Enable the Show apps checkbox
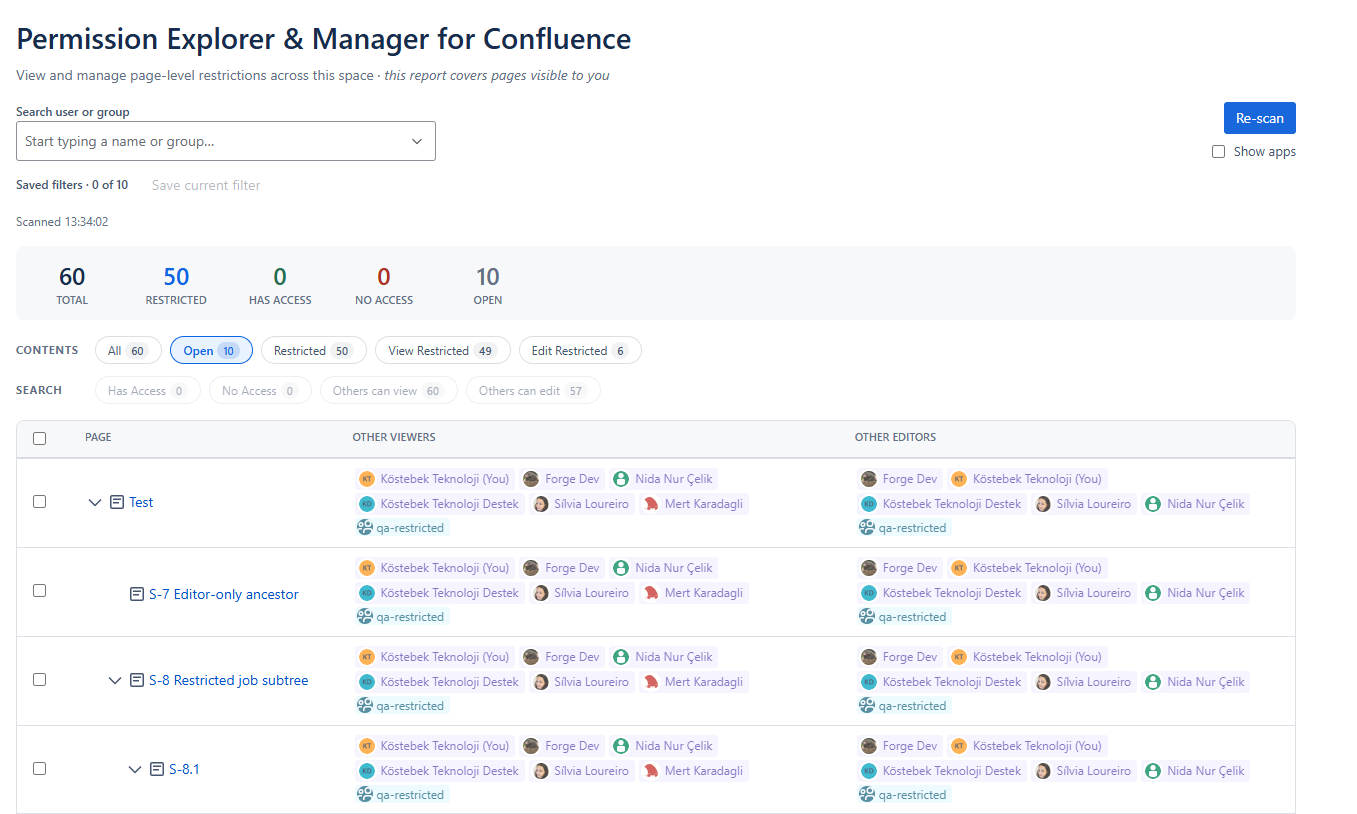 [x=1218, y=152]
